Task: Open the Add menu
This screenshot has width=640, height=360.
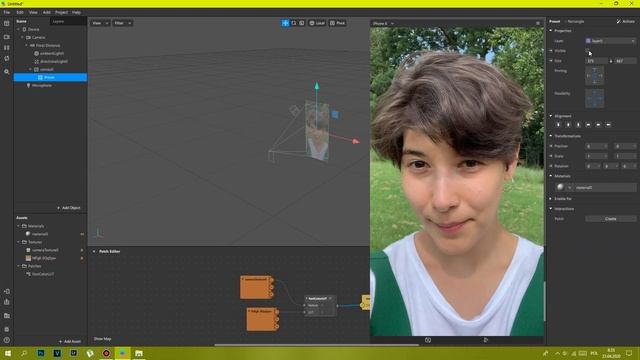Action: coord(47,12)
